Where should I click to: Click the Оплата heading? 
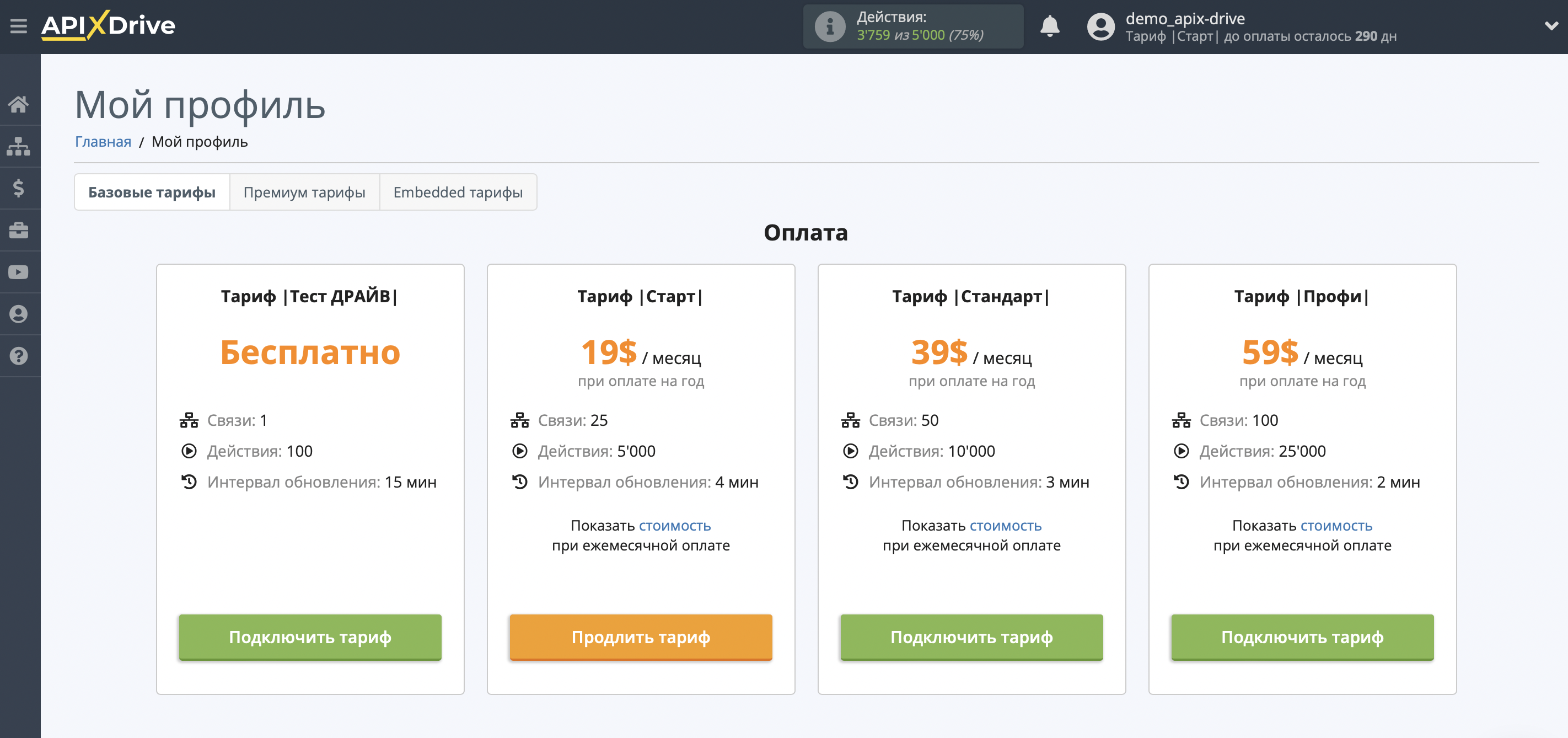click(806, 233)
